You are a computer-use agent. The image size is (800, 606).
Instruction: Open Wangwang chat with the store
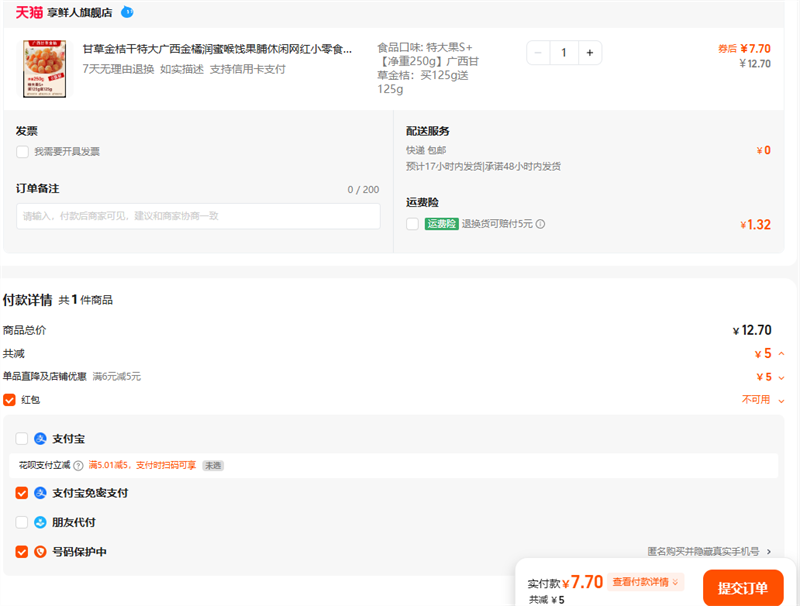tap(126, 12)
